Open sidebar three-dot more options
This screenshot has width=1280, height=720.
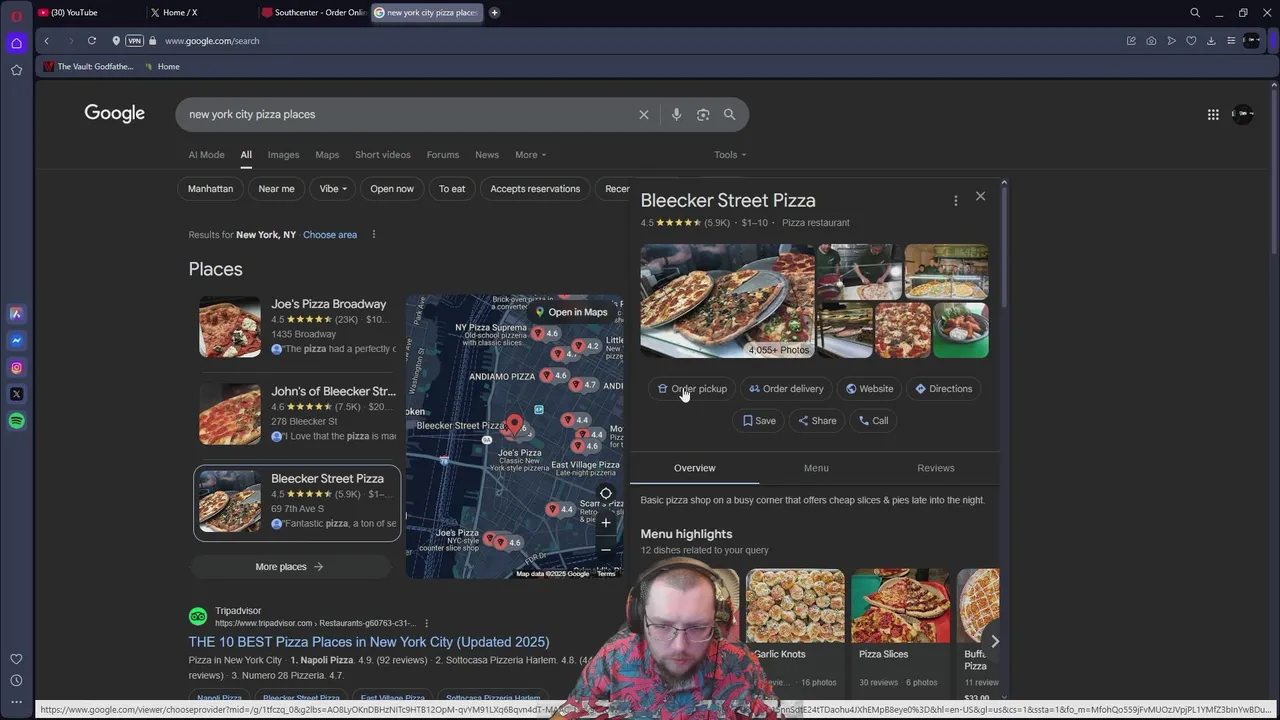[x=16, y=702]
